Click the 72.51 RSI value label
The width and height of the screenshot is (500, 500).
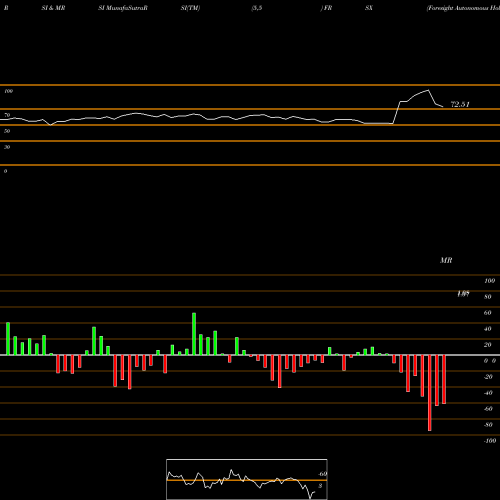pyautogui.click(x=460, y=104)
